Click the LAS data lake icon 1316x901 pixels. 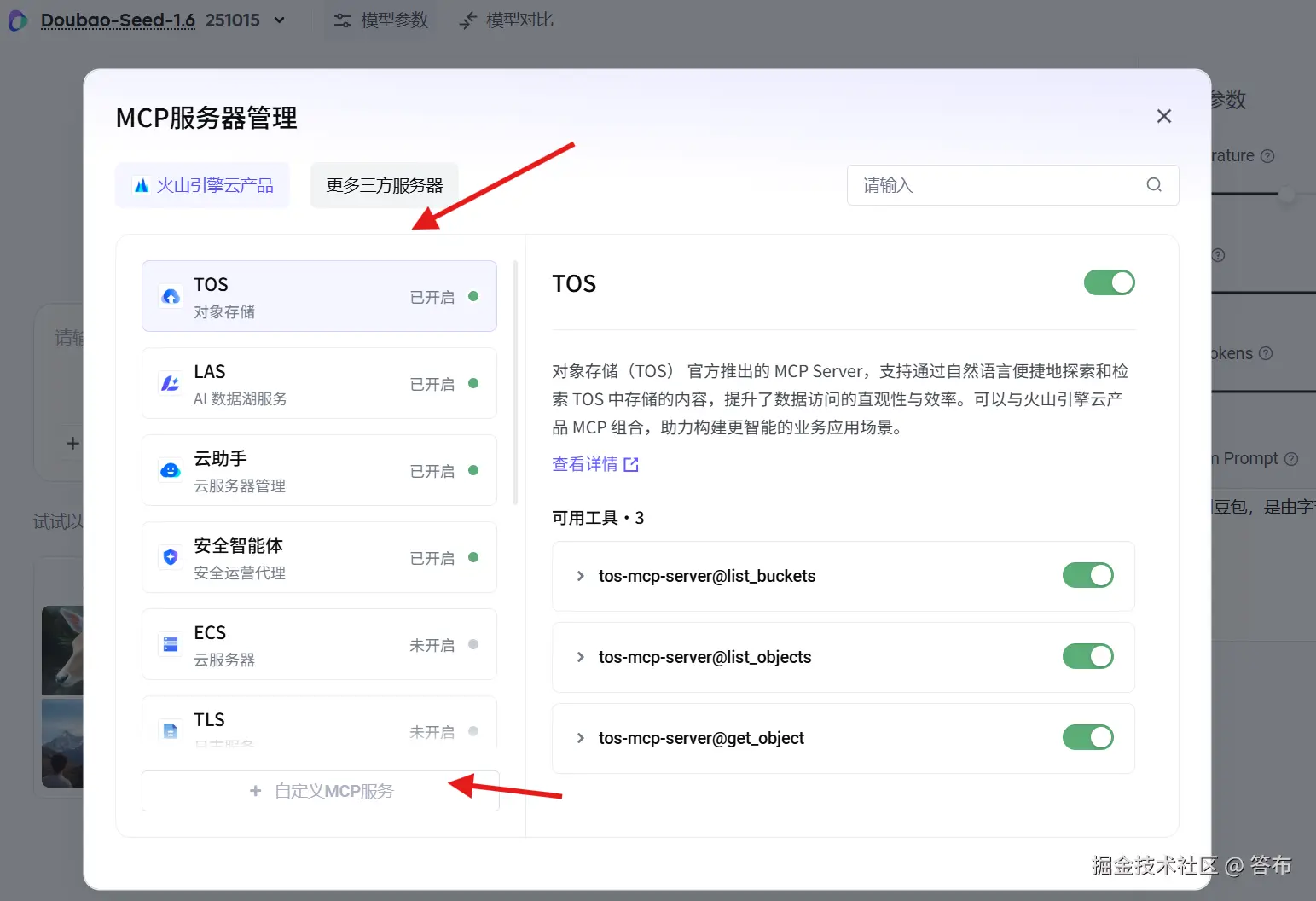click(x=171, y=383)
